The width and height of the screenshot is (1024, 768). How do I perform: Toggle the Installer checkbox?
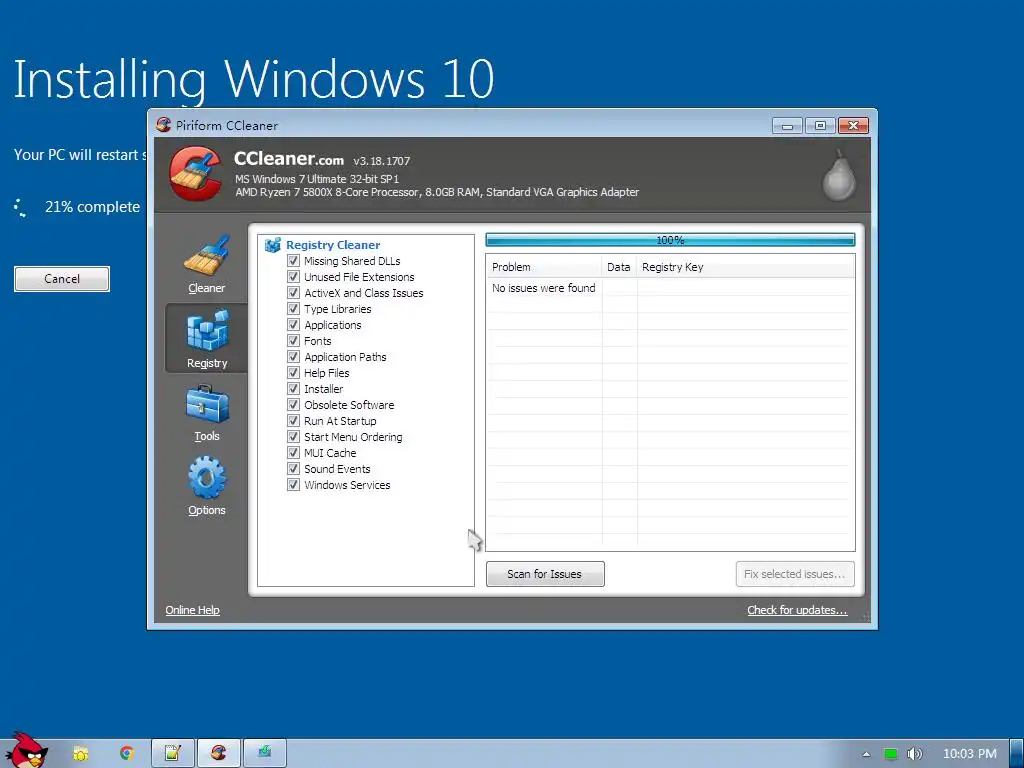coord(293,389)
